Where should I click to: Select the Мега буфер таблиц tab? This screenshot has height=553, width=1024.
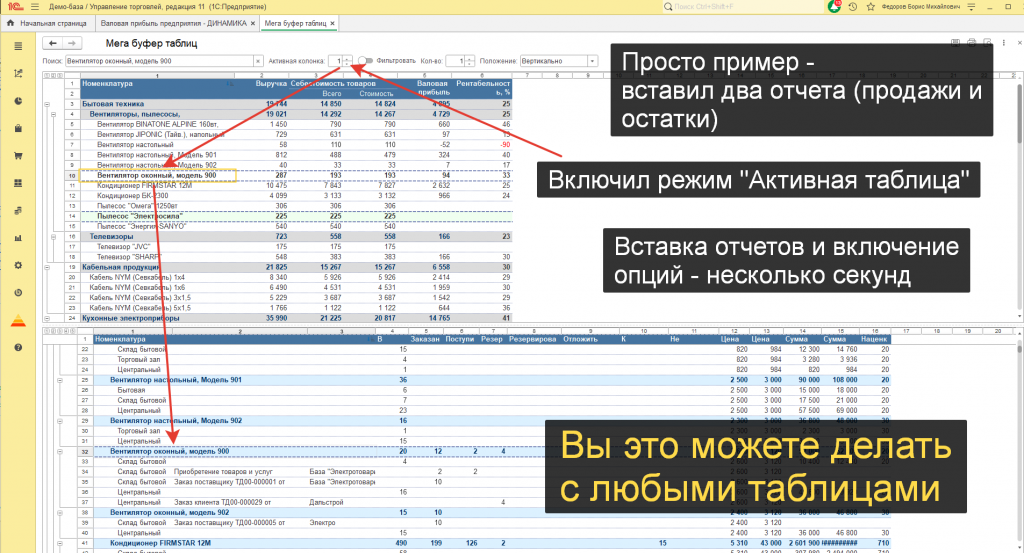tap(295, 23)
